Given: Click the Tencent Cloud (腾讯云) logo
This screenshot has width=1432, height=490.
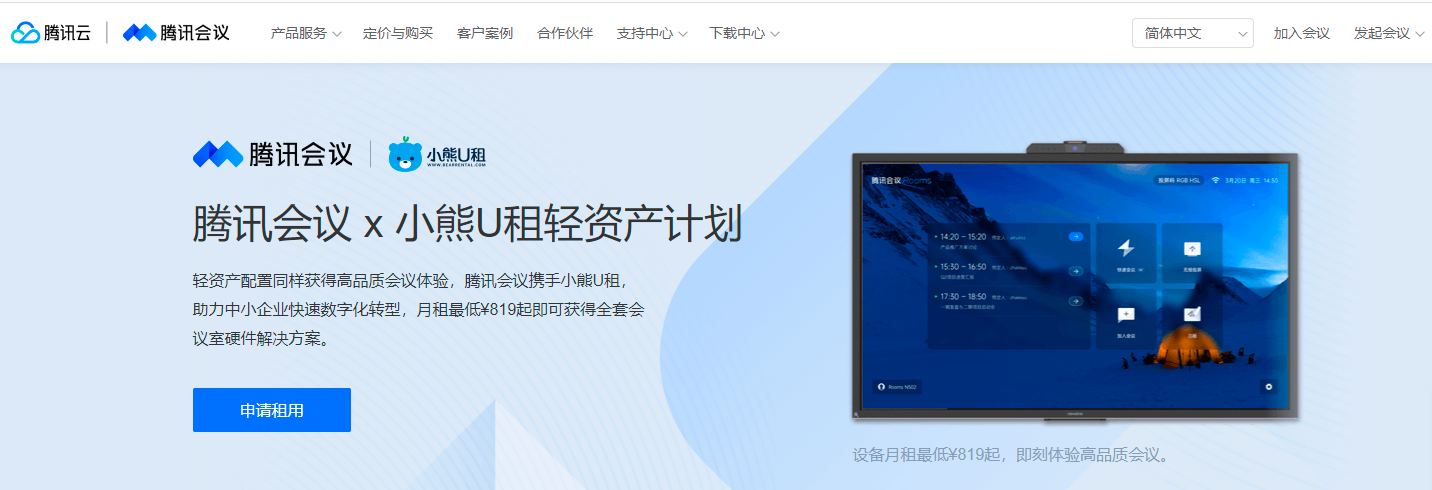Looking at the screenshot, I should tap(51, 33).
